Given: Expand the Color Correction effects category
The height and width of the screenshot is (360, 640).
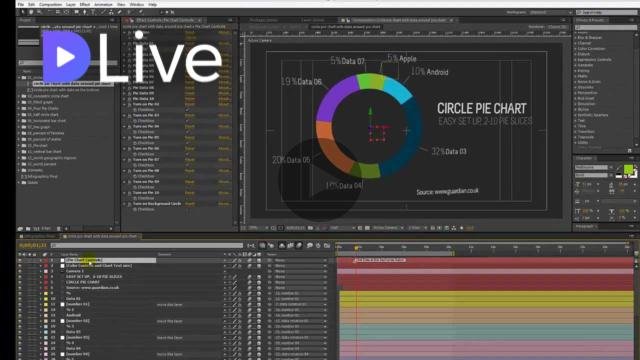Looking at the screenshot, I should 576,49.
